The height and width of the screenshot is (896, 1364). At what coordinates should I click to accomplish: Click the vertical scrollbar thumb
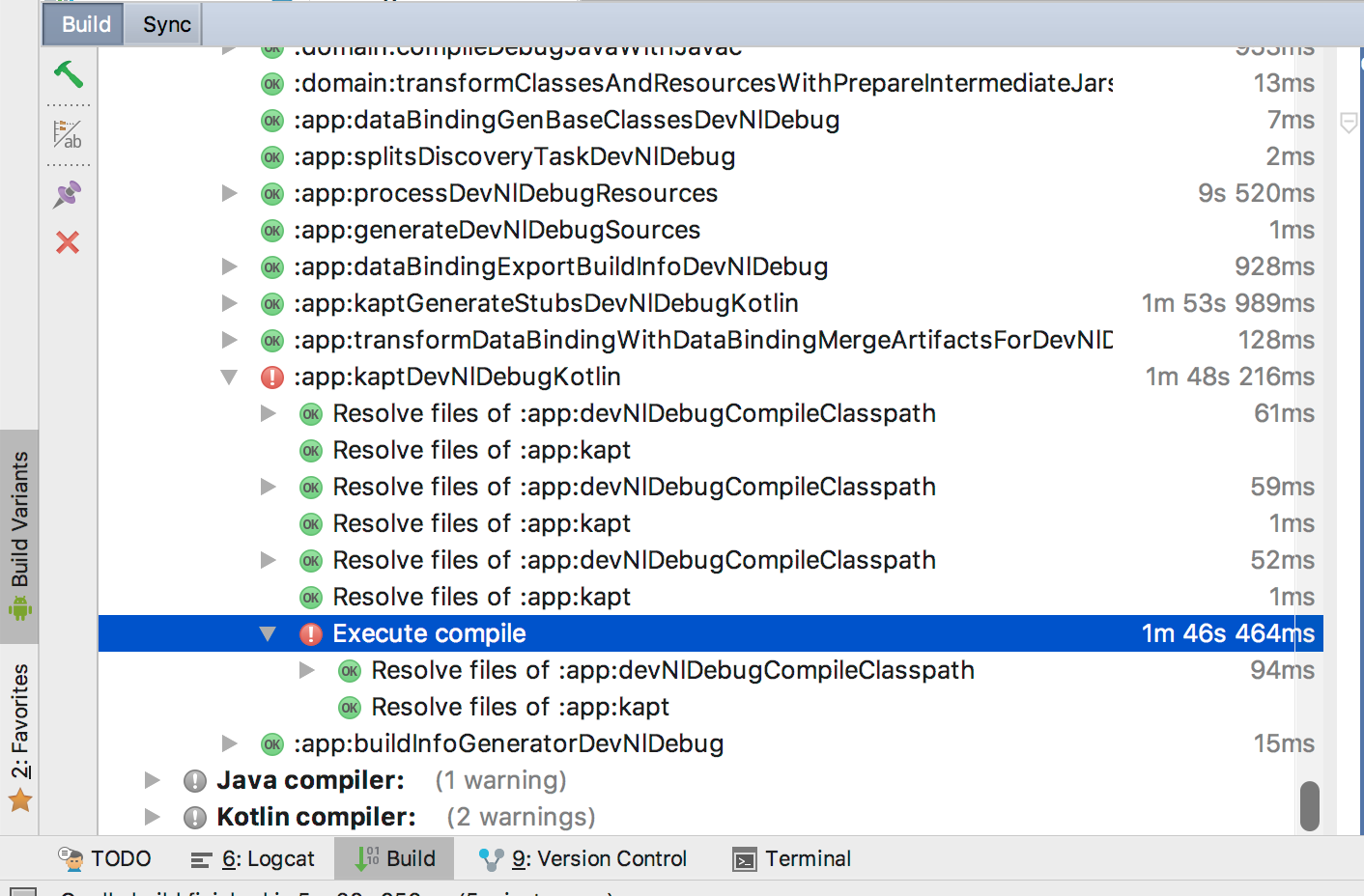point(1309,805)
